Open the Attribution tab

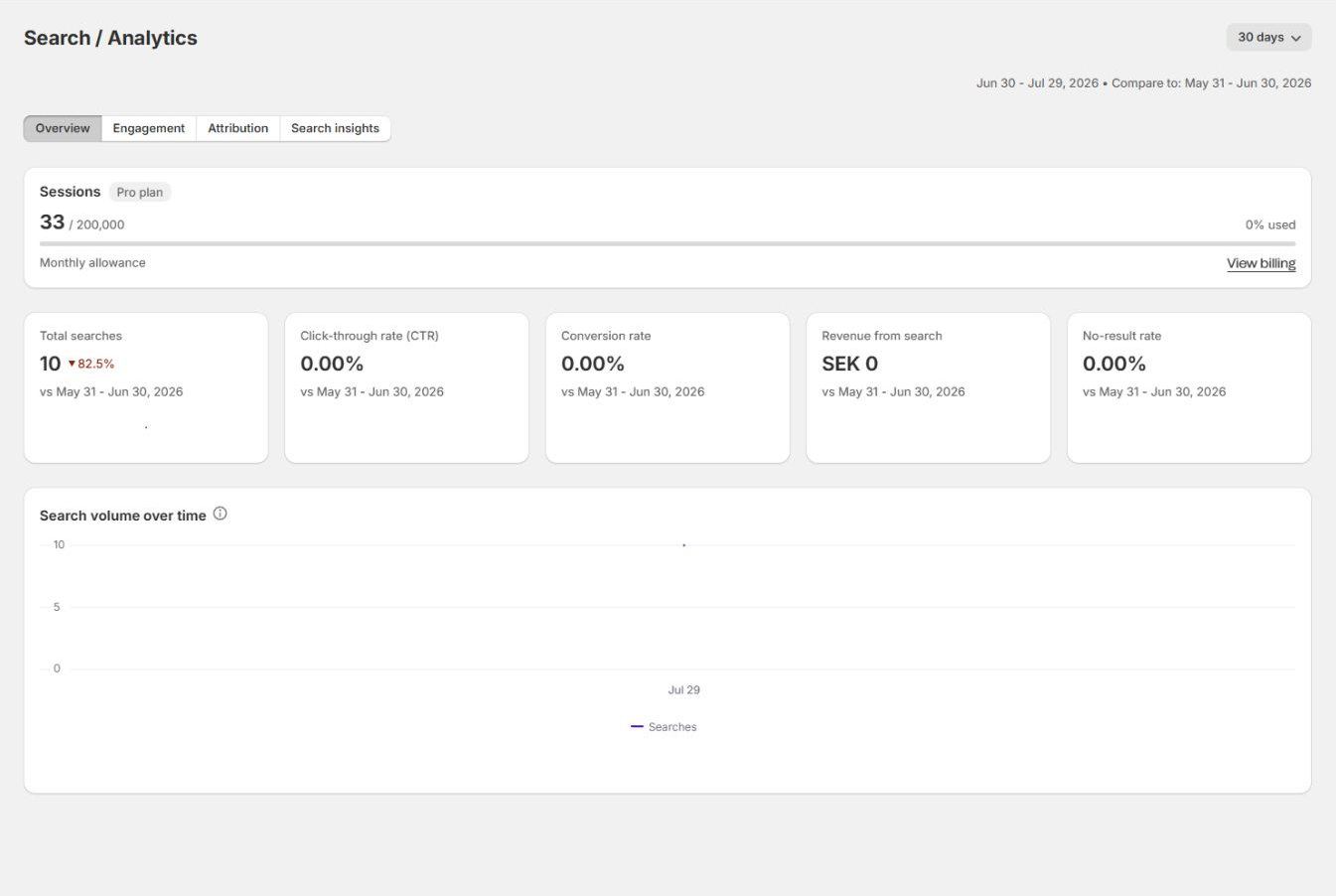(238, 128)
